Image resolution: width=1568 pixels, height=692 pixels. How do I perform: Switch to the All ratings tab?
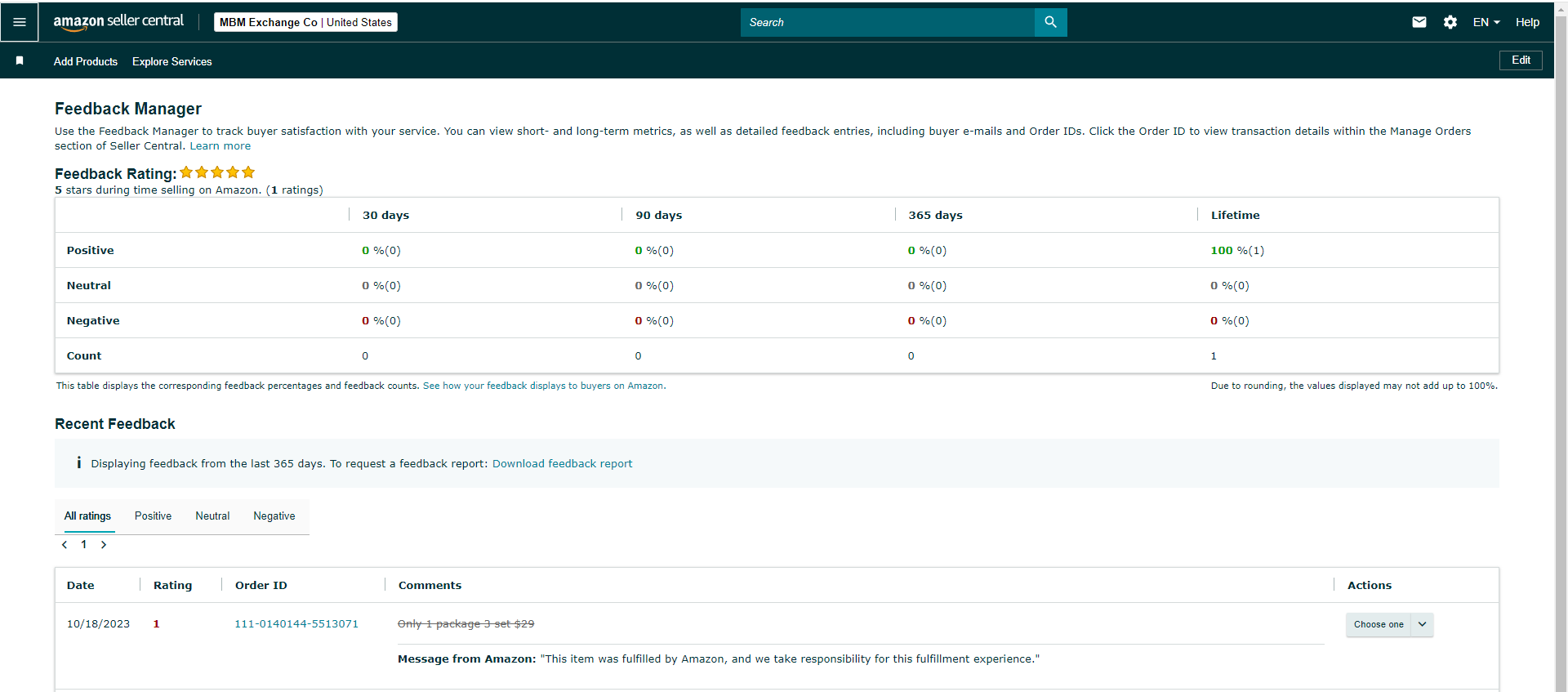tap(87, 516)
